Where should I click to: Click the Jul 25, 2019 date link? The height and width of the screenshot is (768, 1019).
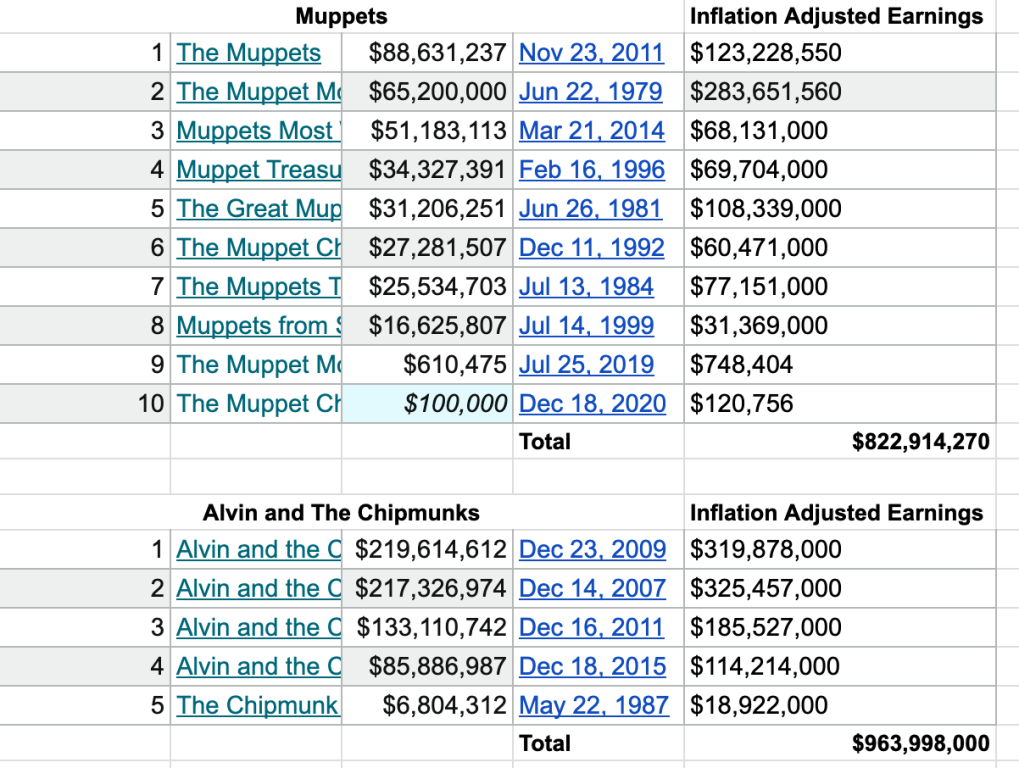(586, 365)
